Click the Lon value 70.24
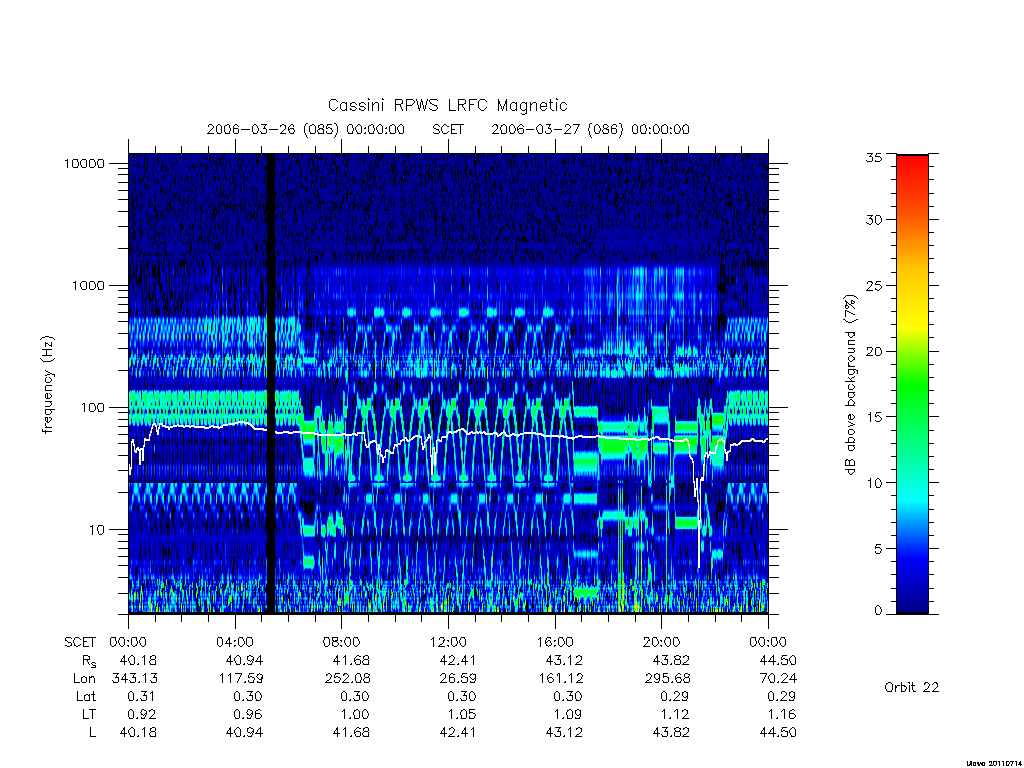The width and height of the screenshot is (1024, 768). [778, 679]
